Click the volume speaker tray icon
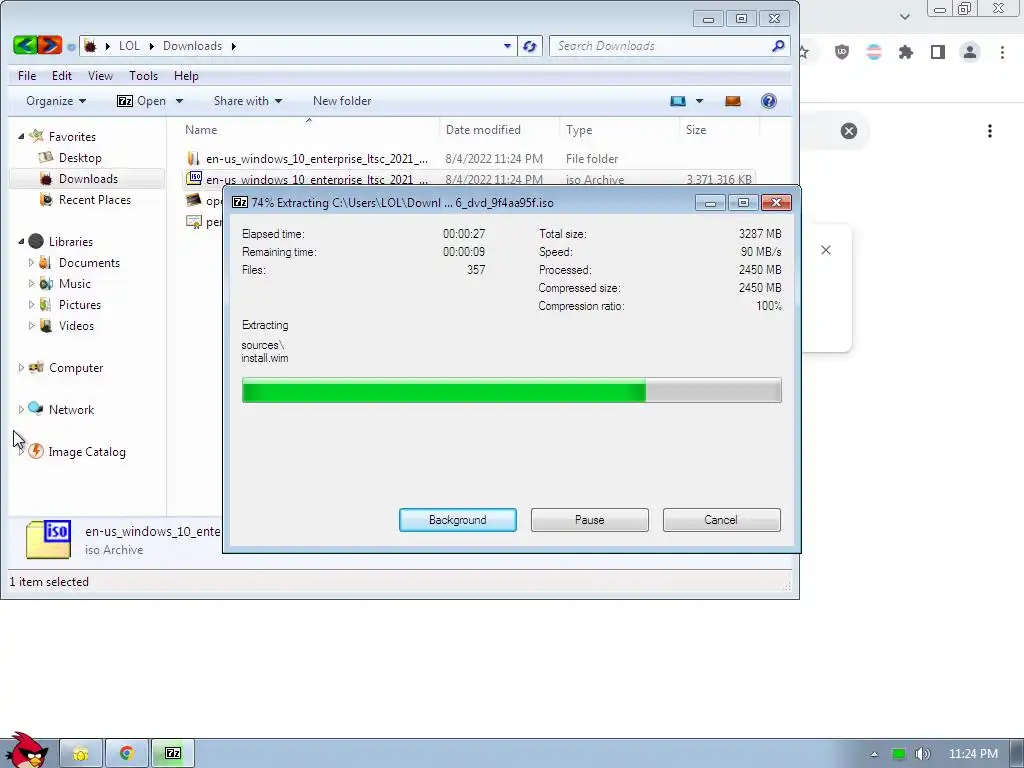Viewport: 1024px width, 768px height. (x=923, y=754)
